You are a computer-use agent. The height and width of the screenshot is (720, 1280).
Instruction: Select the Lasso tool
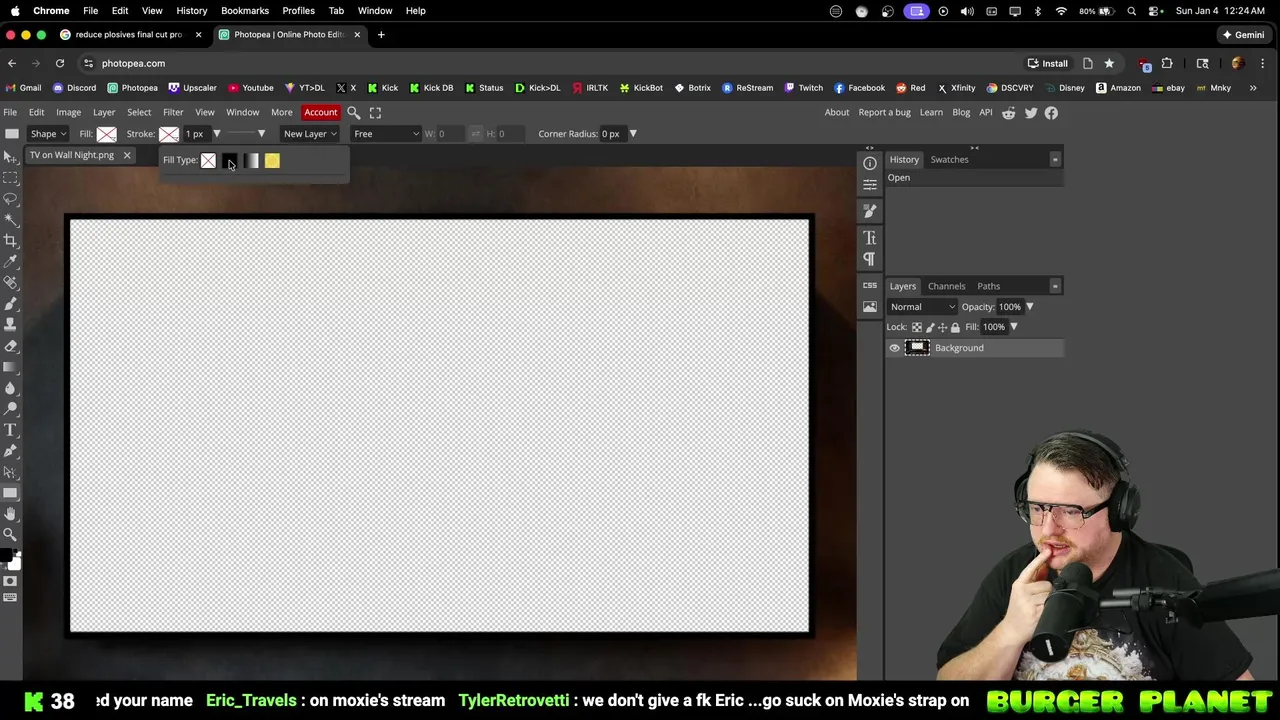pyautogui.click(x=10, y=199)
